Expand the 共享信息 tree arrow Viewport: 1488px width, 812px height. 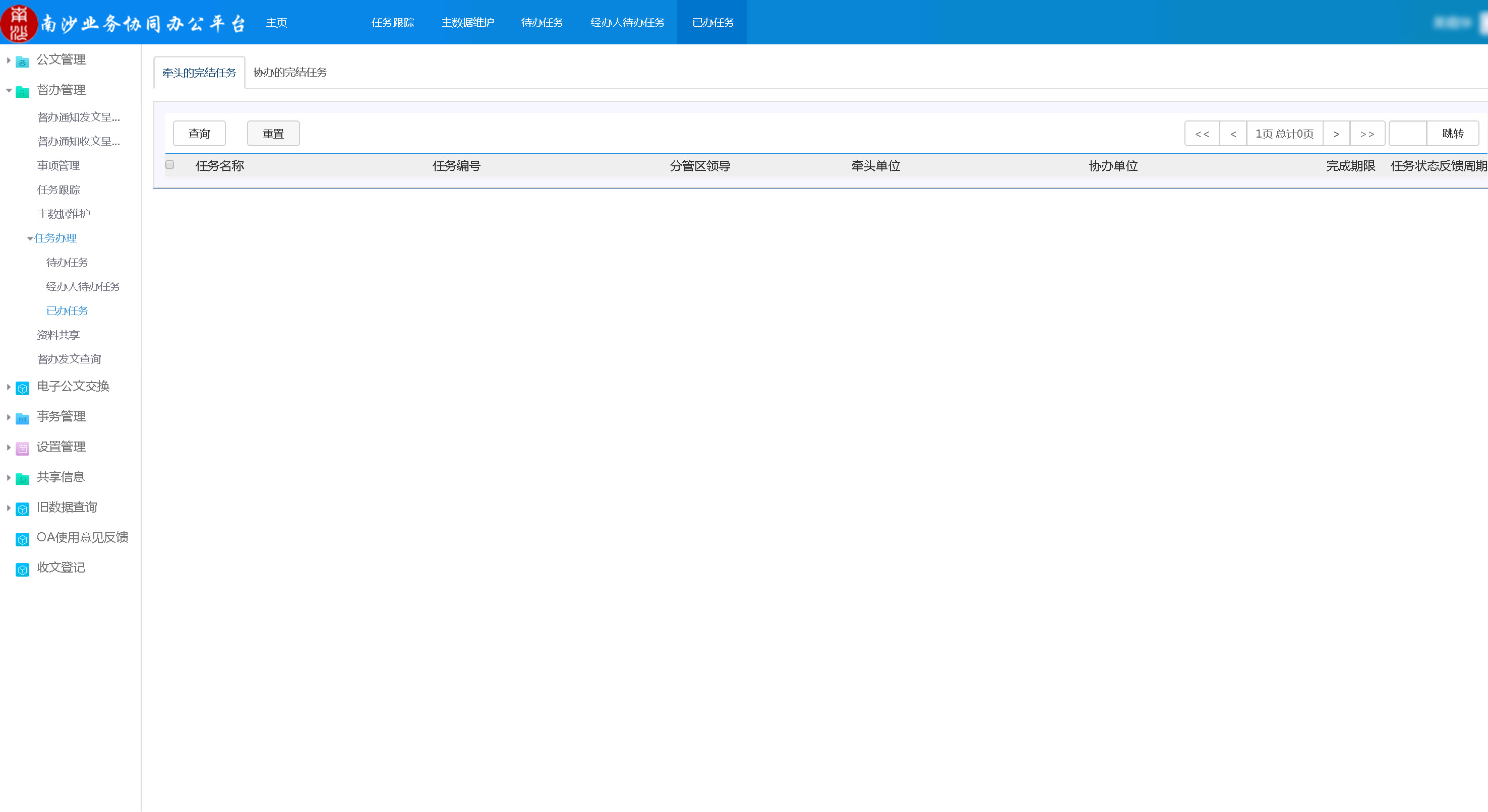pos(9,478)
